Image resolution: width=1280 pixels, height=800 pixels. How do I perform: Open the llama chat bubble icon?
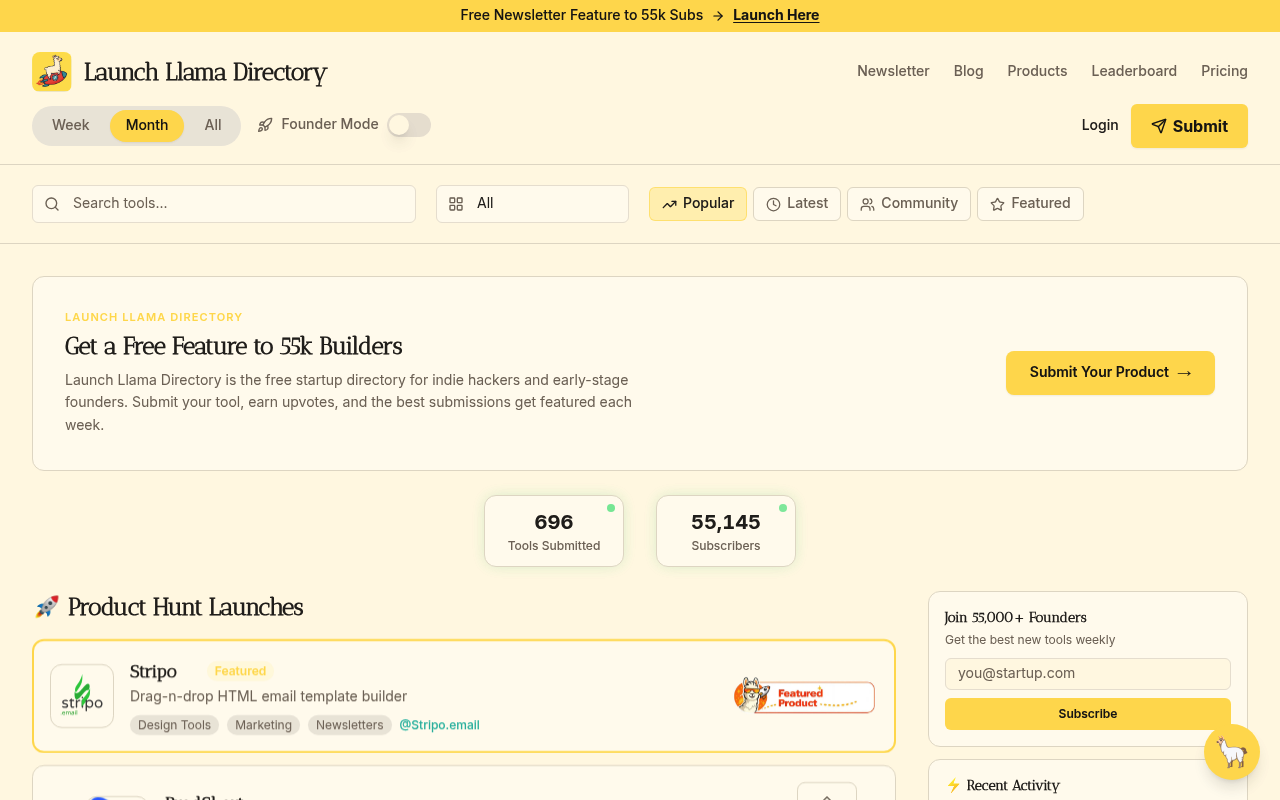(x=1232, y=752)
